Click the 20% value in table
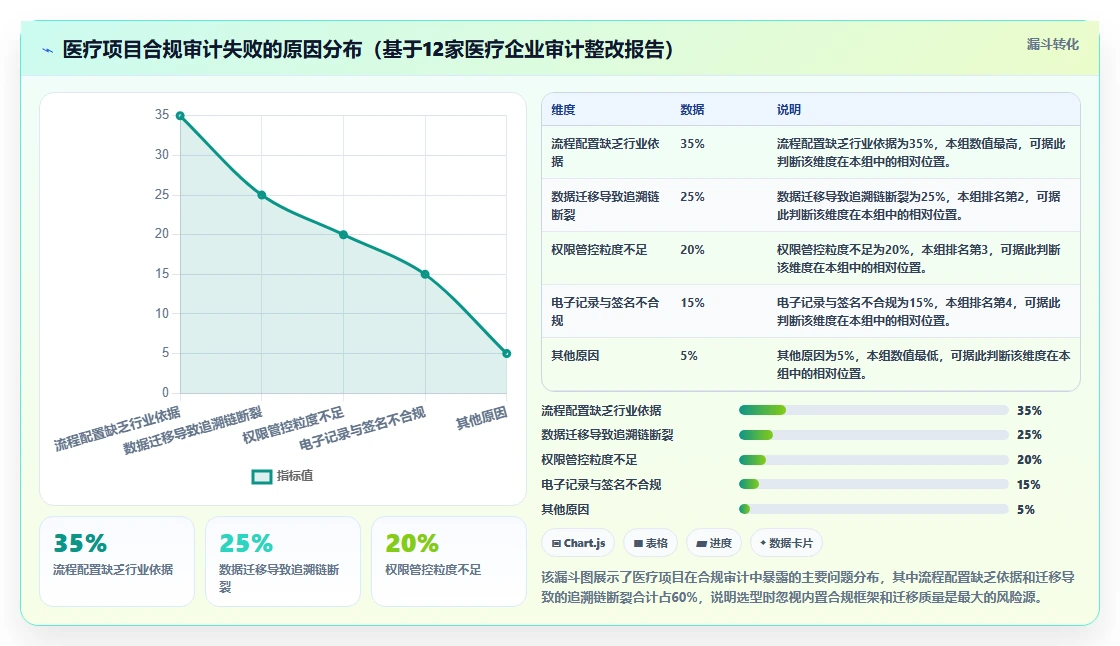1120x646 pixels. click(x=692, y=249)
